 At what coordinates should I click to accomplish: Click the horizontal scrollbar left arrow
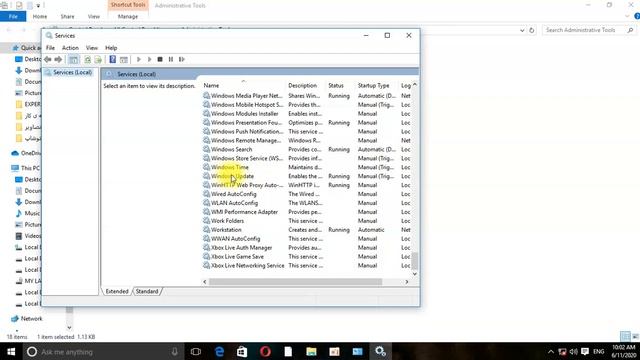click(x=205, y=282)
